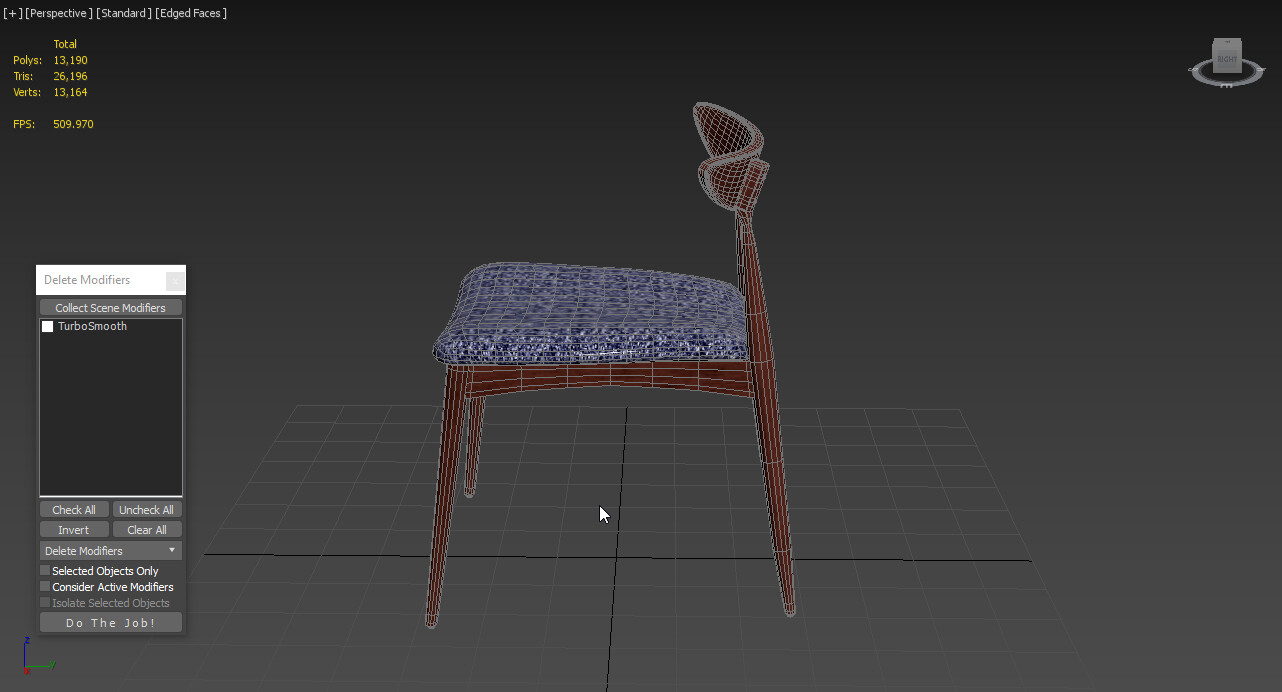The width and height of the screenshot is (1282, 692).
Task: Click the Uncheck All button
Action: click(146, 509)
